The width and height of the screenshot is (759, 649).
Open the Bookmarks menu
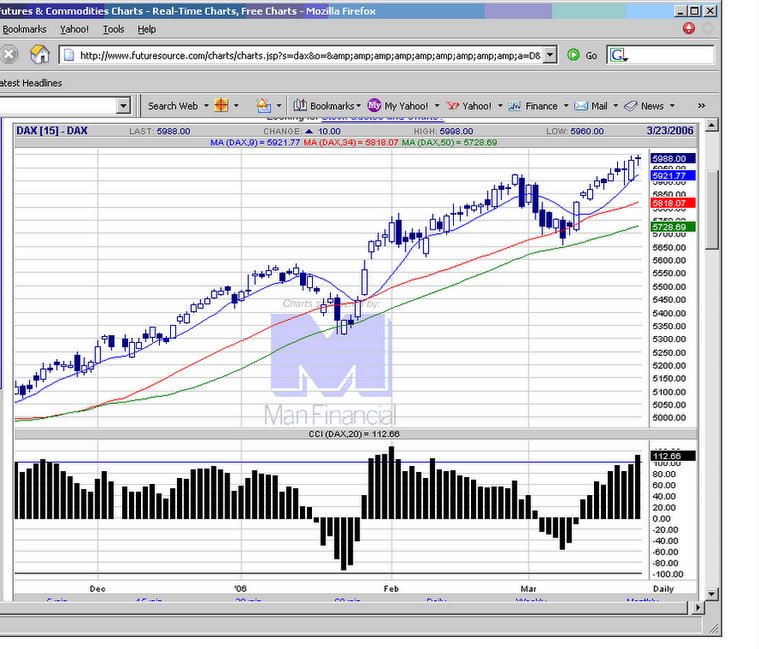24,30
